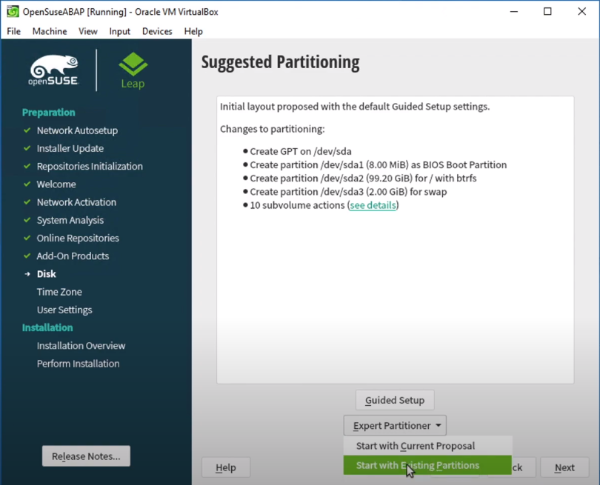The image size is (600, 485).
Task: Choose Start with Existing Partitions
Action: 427,465
